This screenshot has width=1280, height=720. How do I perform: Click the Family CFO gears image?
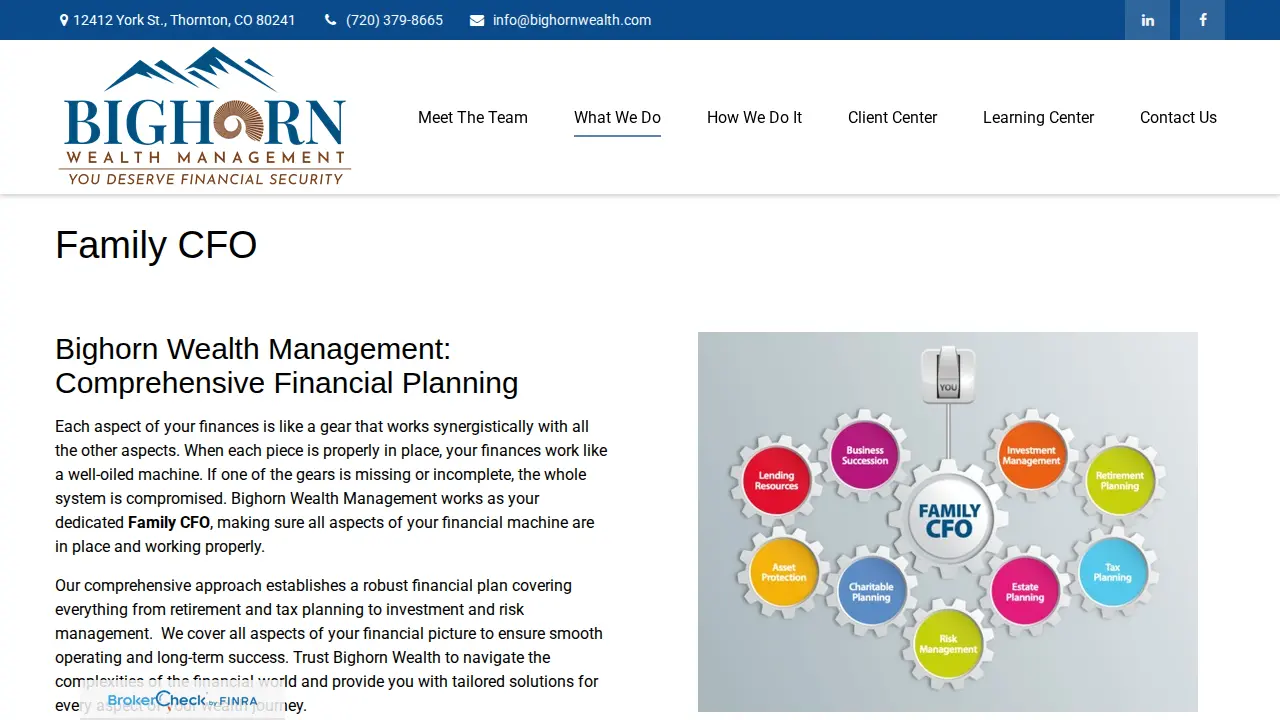(948, 522)
